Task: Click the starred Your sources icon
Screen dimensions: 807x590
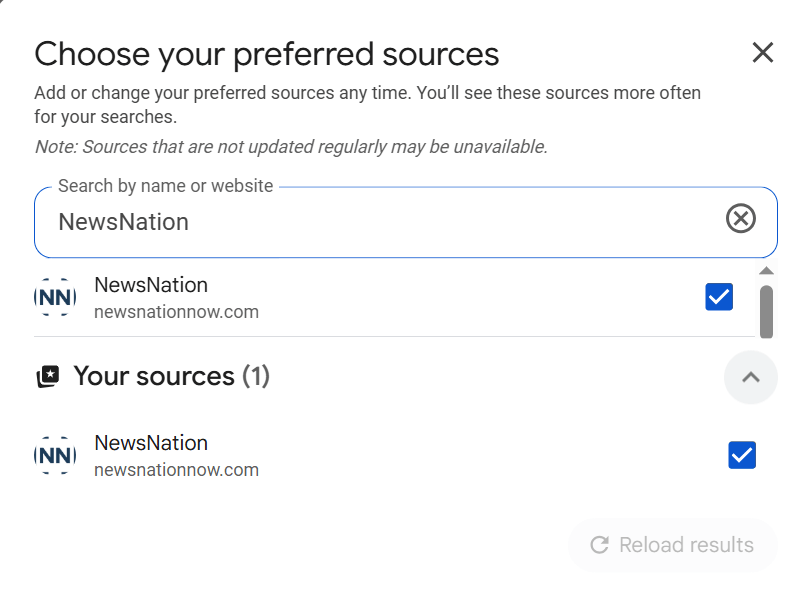Action: point(47,377)
